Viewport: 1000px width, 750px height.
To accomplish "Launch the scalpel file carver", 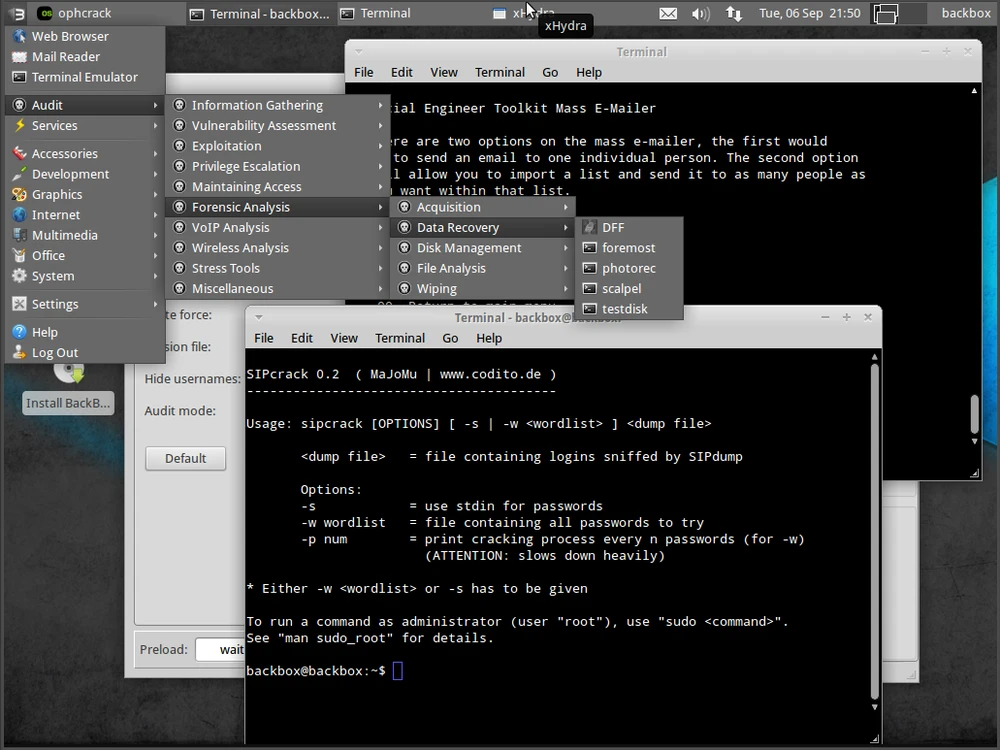I will [621, 289].
